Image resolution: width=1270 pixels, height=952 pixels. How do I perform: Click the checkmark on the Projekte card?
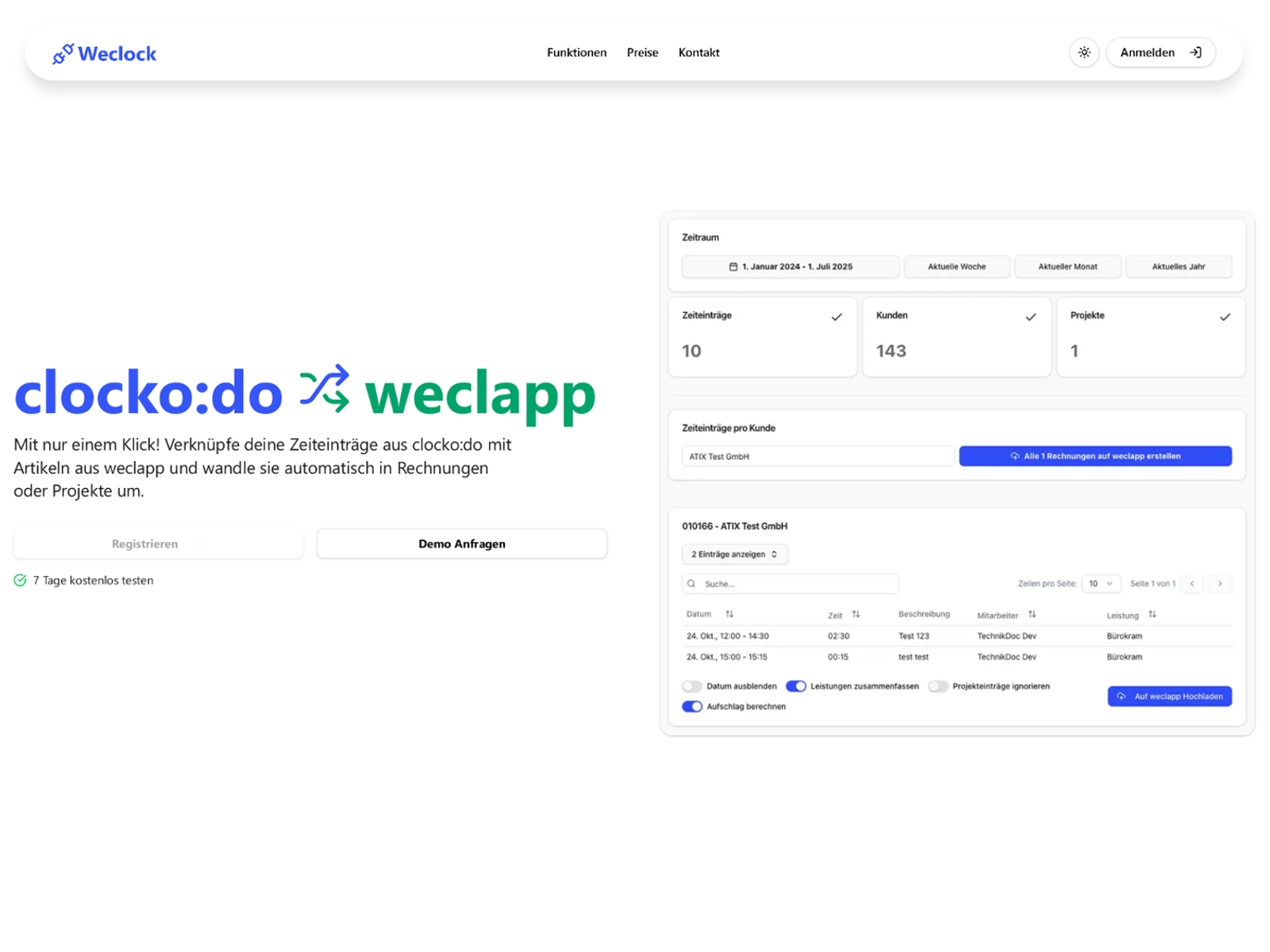click(x=1225, y=317)
